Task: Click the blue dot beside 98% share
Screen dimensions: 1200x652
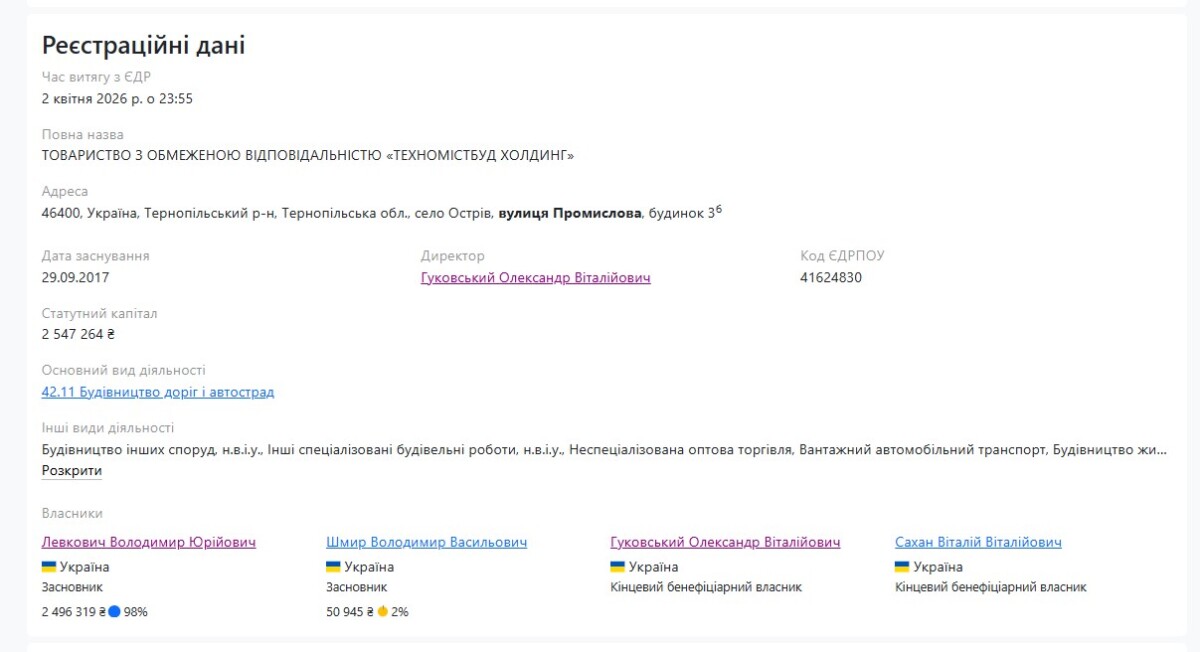Action: 114,611
